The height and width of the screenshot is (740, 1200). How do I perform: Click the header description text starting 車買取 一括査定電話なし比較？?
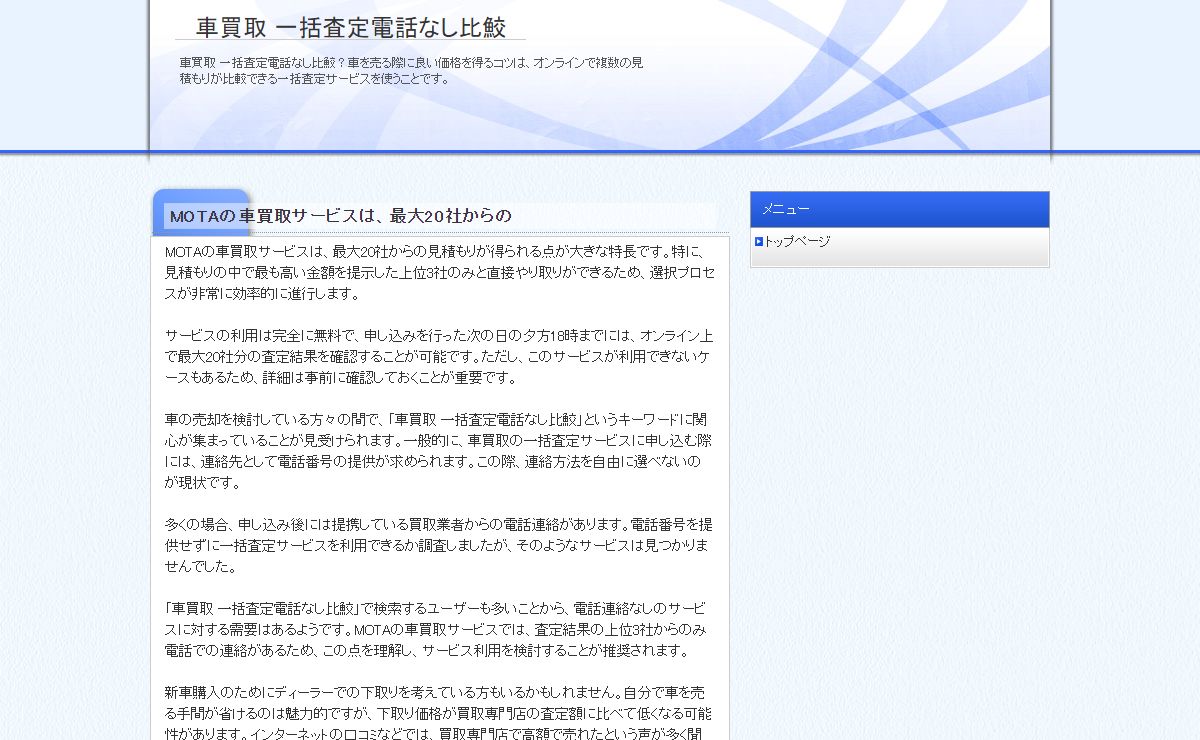click(x=411, y=70)
